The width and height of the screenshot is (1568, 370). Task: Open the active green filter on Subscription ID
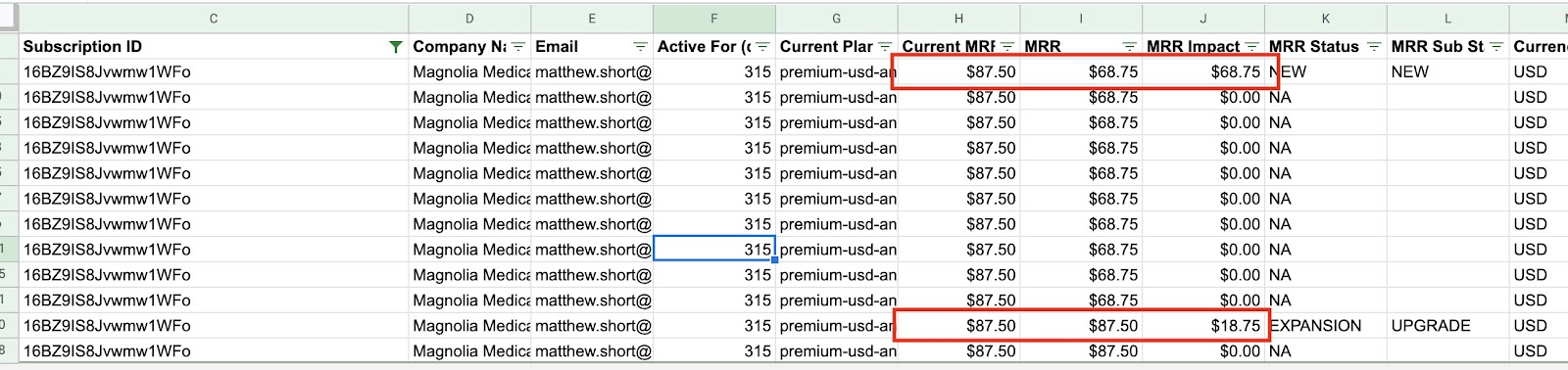click(395, 46)
